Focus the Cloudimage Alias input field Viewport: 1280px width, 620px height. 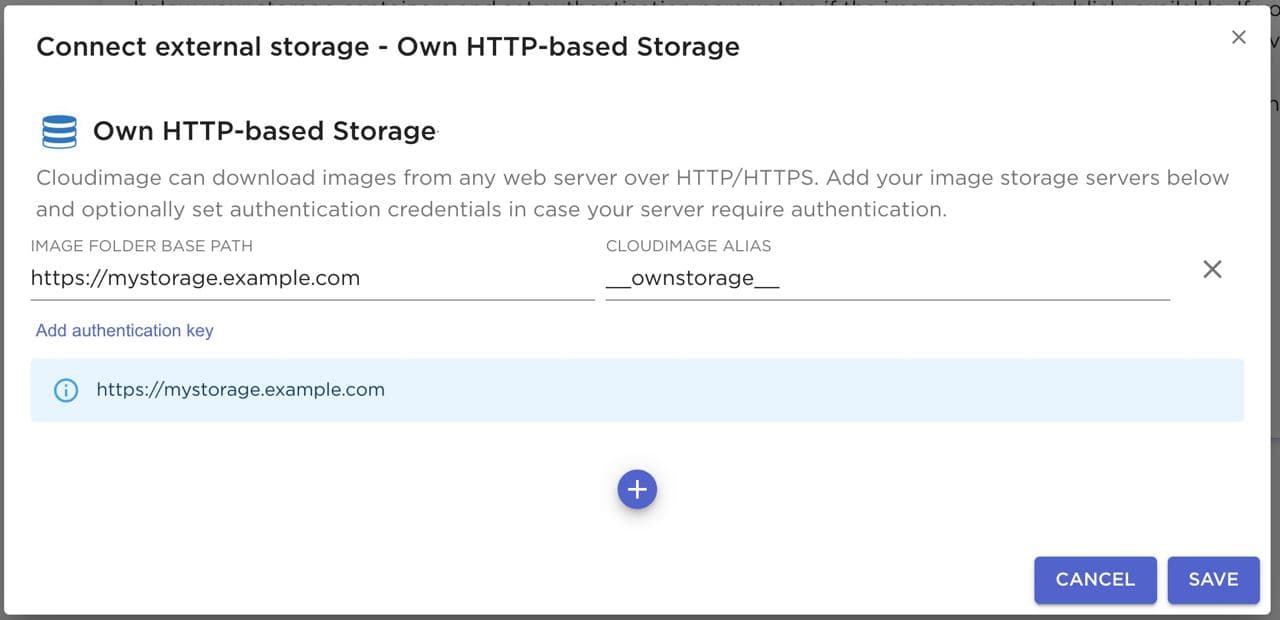[887, 279]
